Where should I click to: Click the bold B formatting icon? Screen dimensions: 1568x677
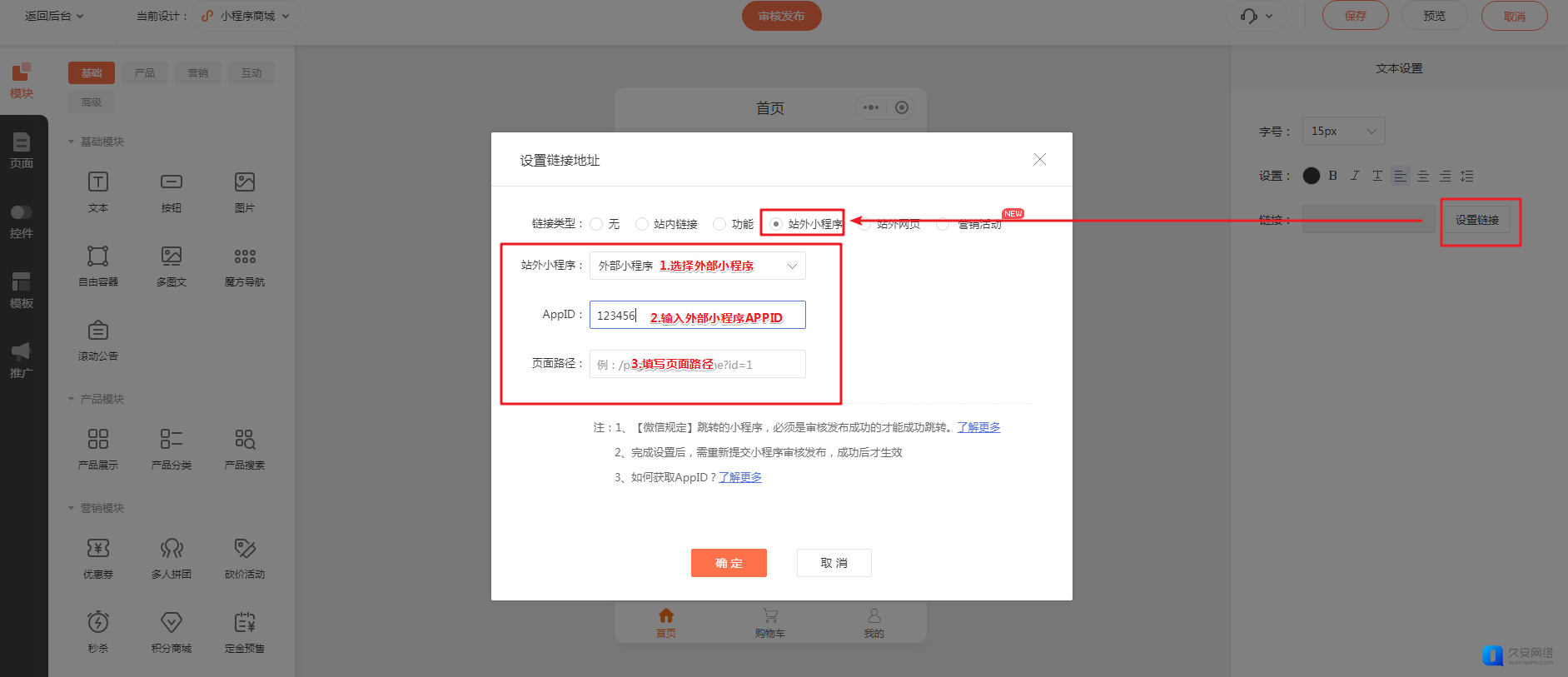[1333, 176]
